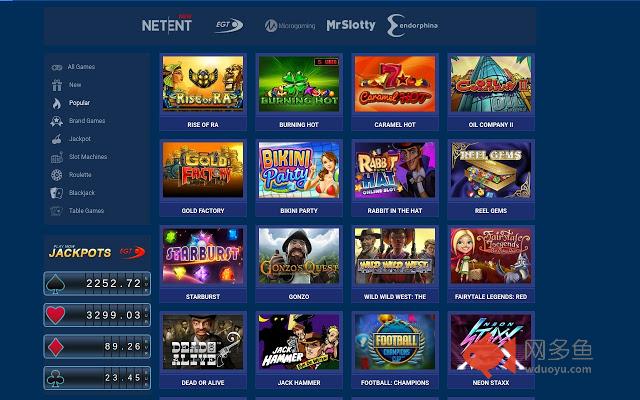Click the Rise of Ra title link
Screen dimensions: 640x400
coord(203,124)
